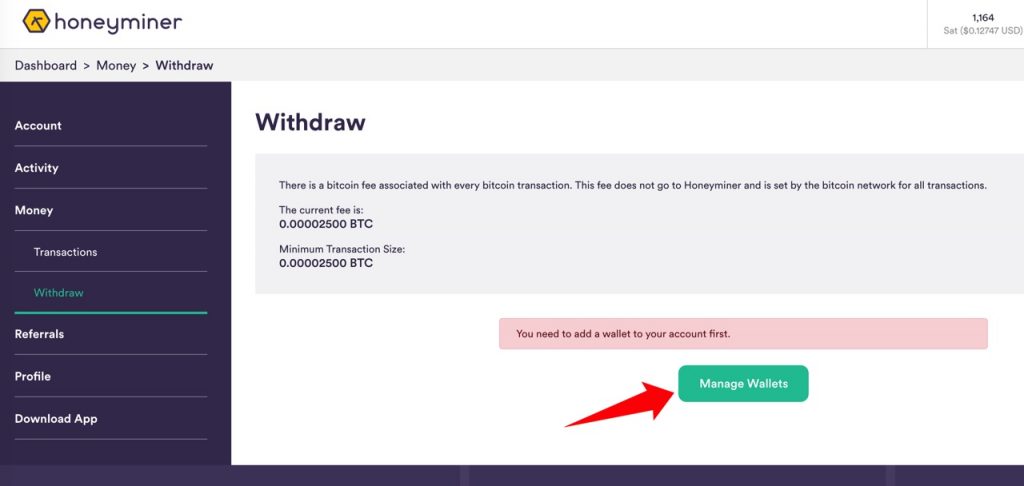Viewport: 1024px width, 486px height.
Task: Select Withdraw in the breadcrumb trail
Action: click(x=184, y=65)
